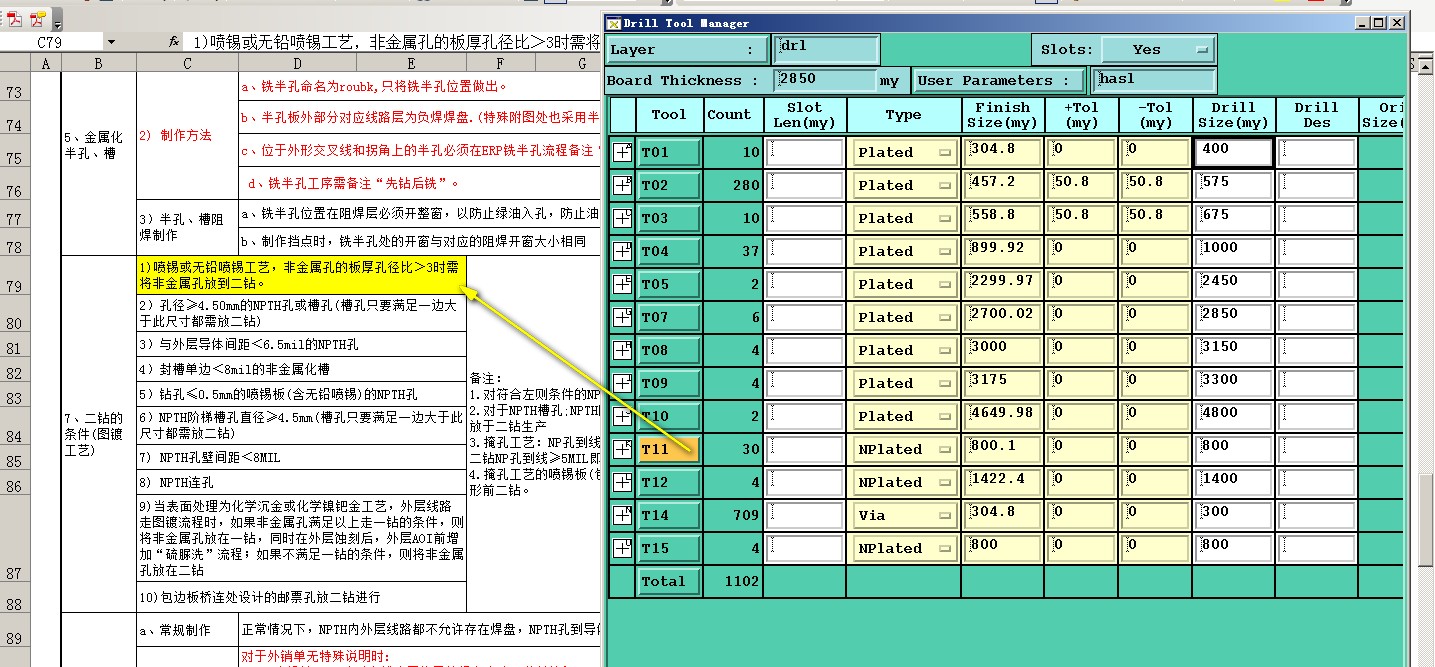Viewport: 1435px width, 667px height.
Task: Open the NPlated Type dropdown for T15
Action: (x=904, y=549)
